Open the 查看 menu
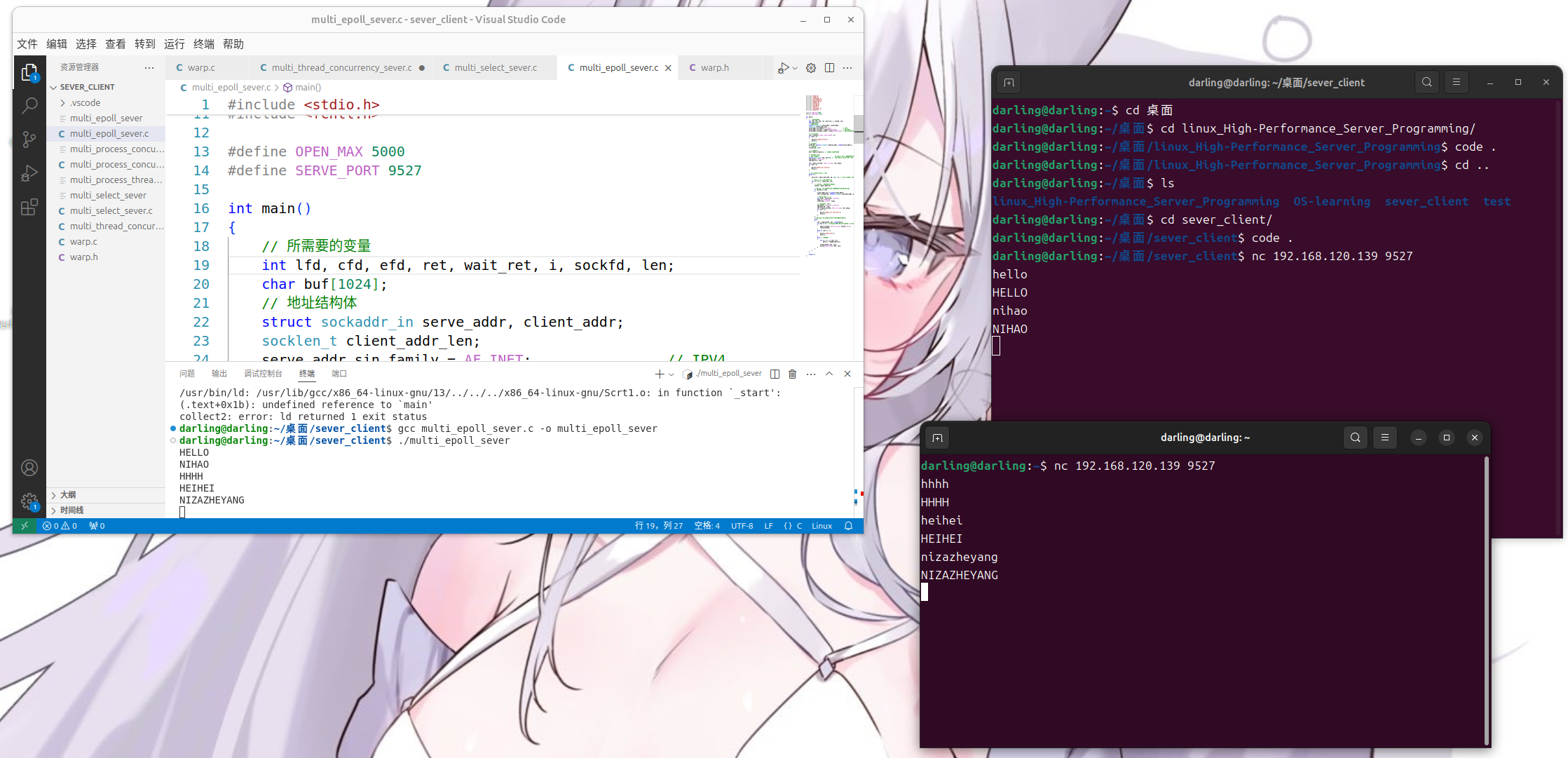This screenshot has height=758, width=1568. point(116,44)
